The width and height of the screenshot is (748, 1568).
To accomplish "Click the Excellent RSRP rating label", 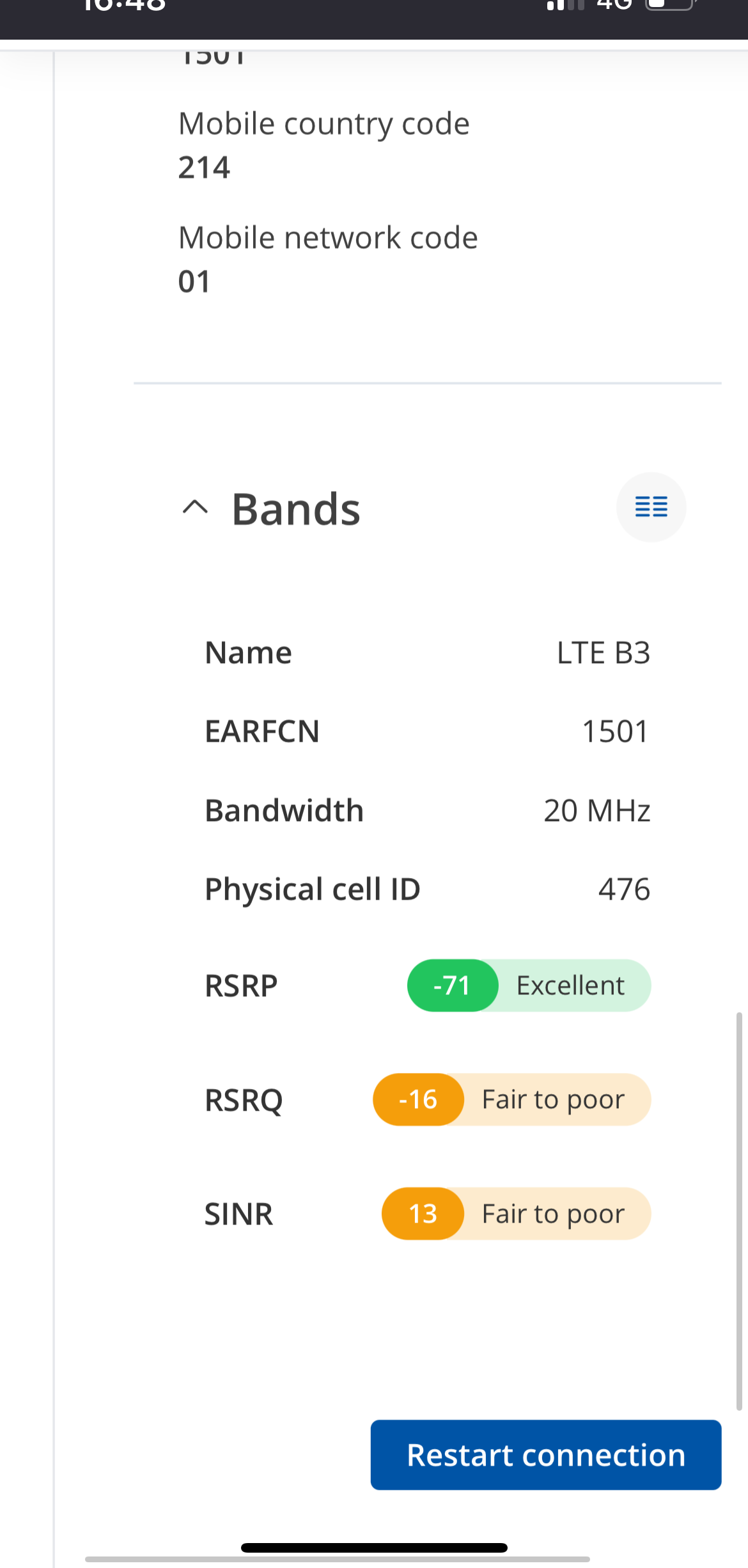I will [x=570, y=985].
